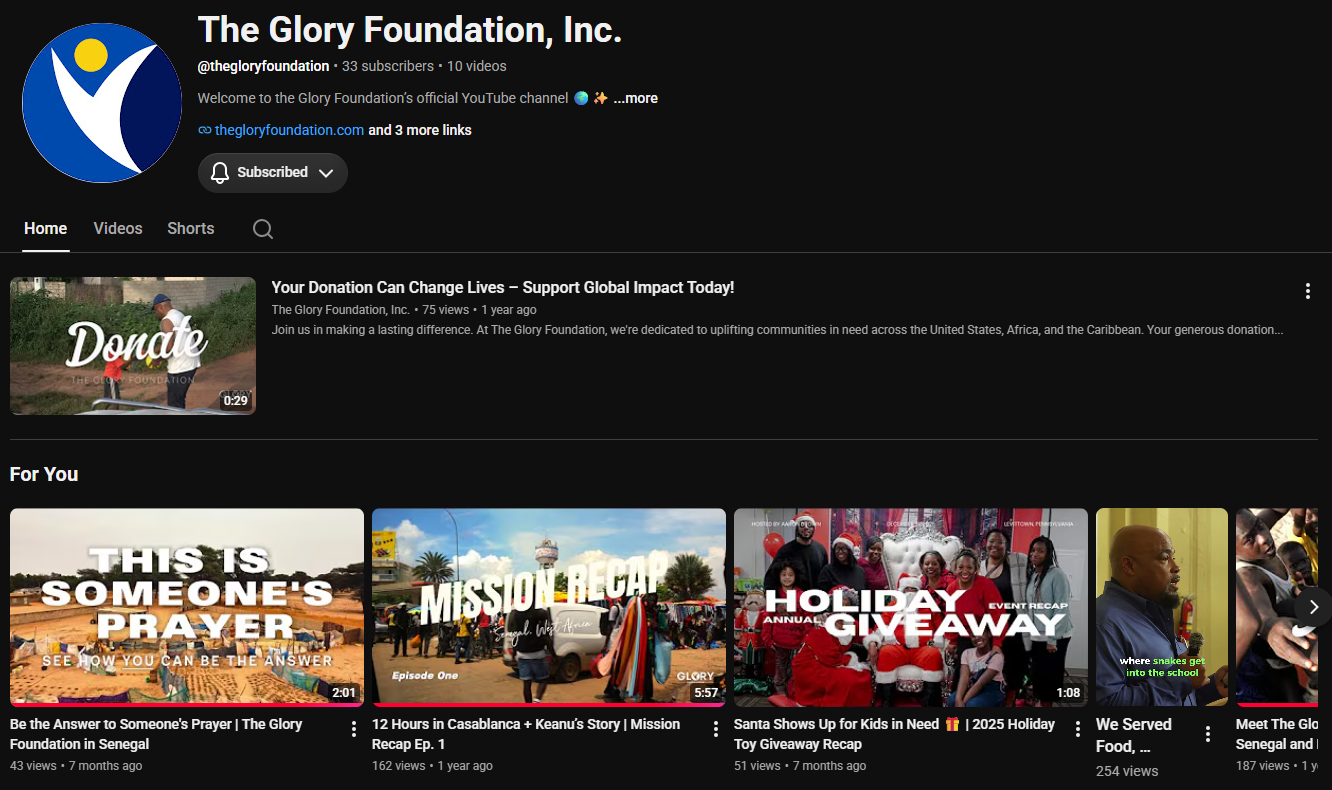Switch to the Home tab
1332x790 pixels.
[46, 228]
